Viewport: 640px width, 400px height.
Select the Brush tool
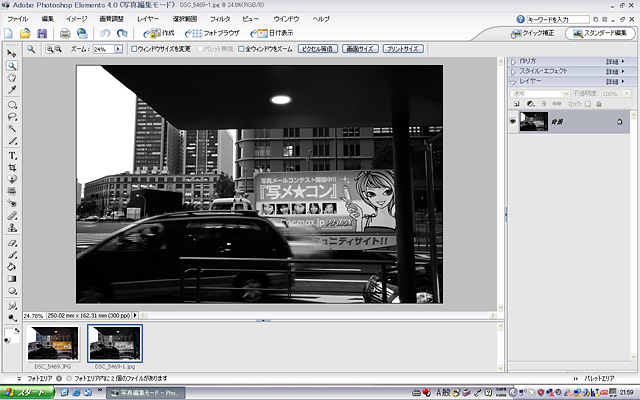[12, 255]
